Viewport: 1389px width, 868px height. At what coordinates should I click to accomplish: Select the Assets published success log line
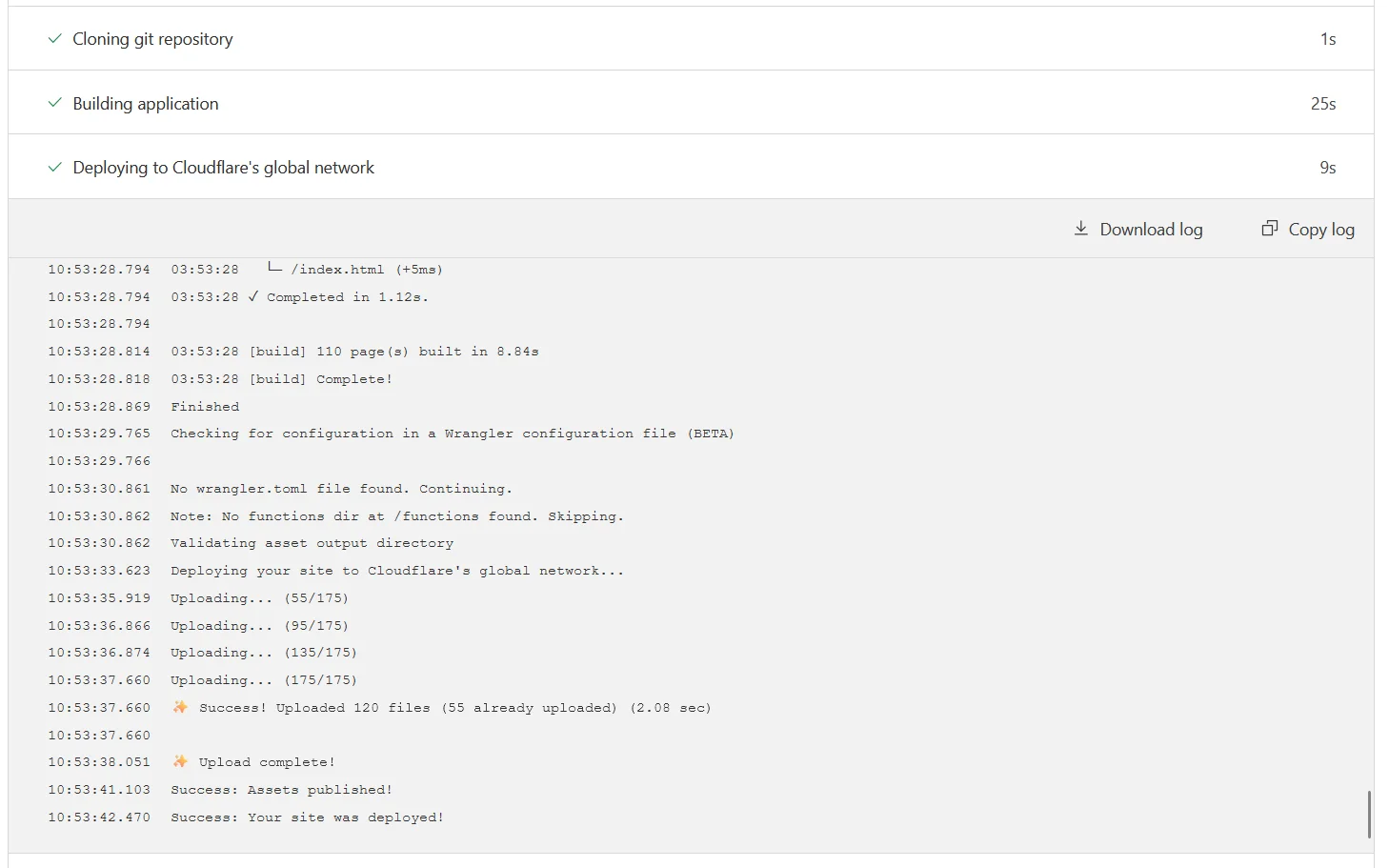click(x=281, y=789)
